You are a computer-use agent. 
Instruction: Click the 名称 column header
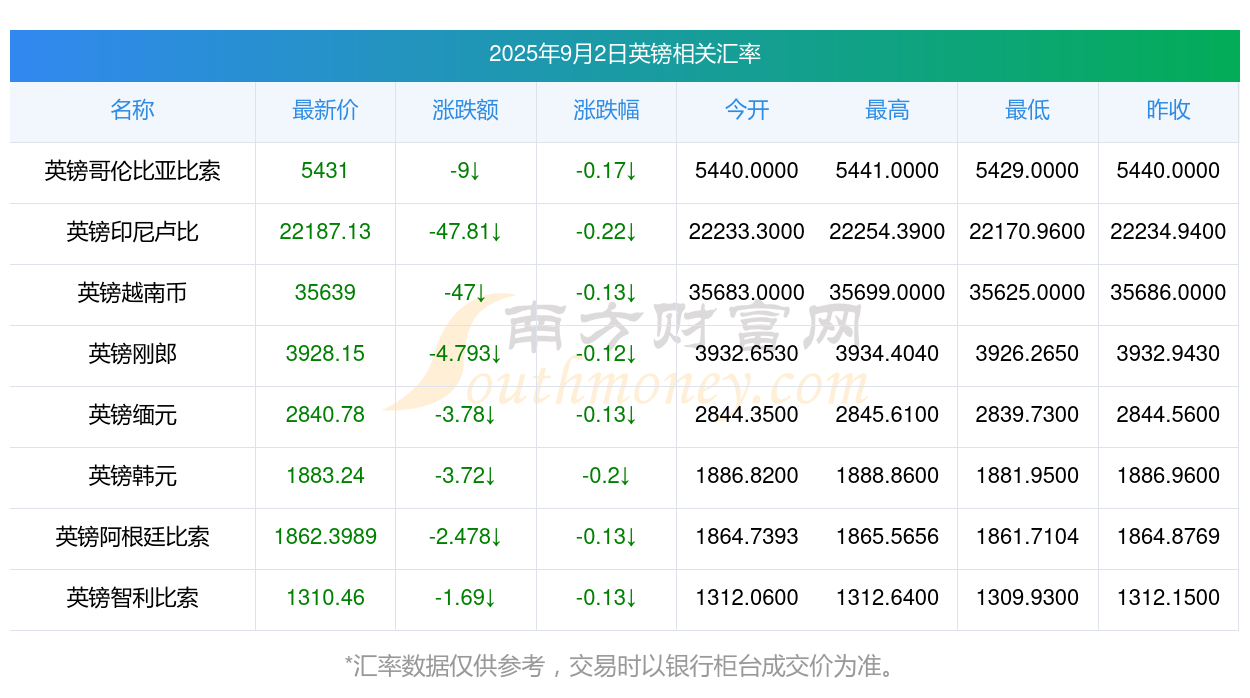coord(132,110)
